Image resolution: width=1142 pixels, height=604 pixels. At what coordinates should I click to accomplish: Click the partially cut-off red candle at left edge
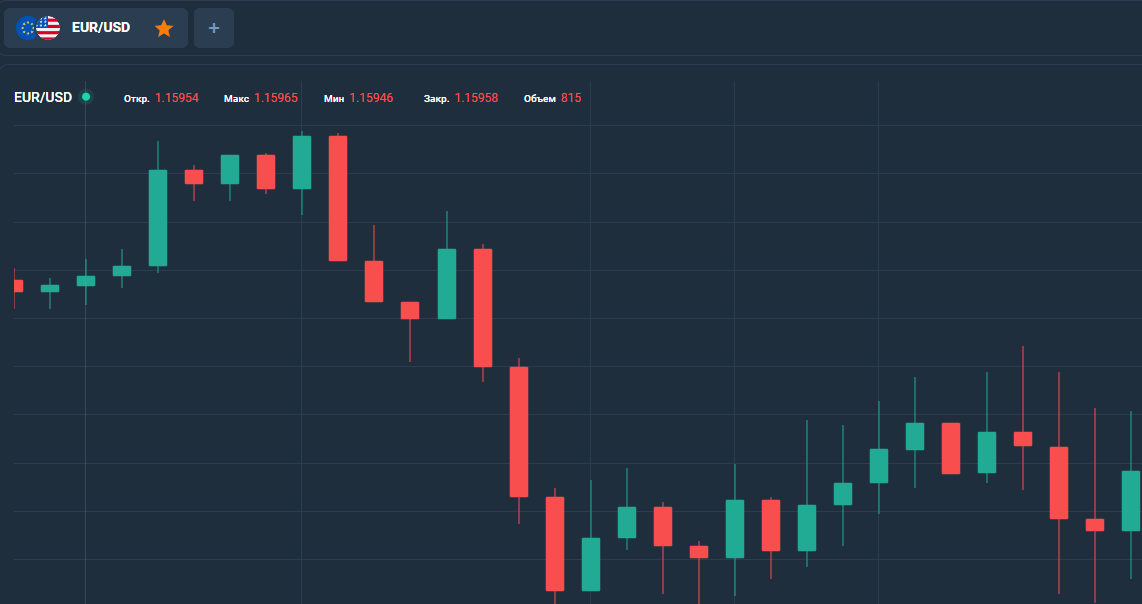17,286
